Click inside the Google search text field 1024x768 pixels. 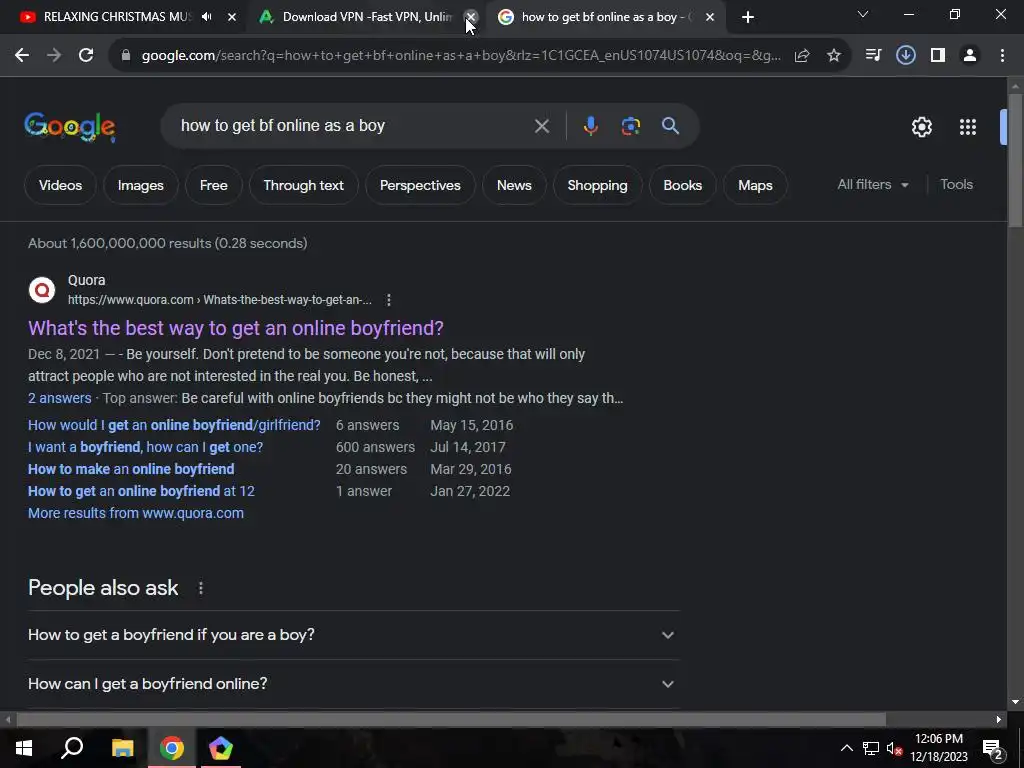[x=353, y=126]
